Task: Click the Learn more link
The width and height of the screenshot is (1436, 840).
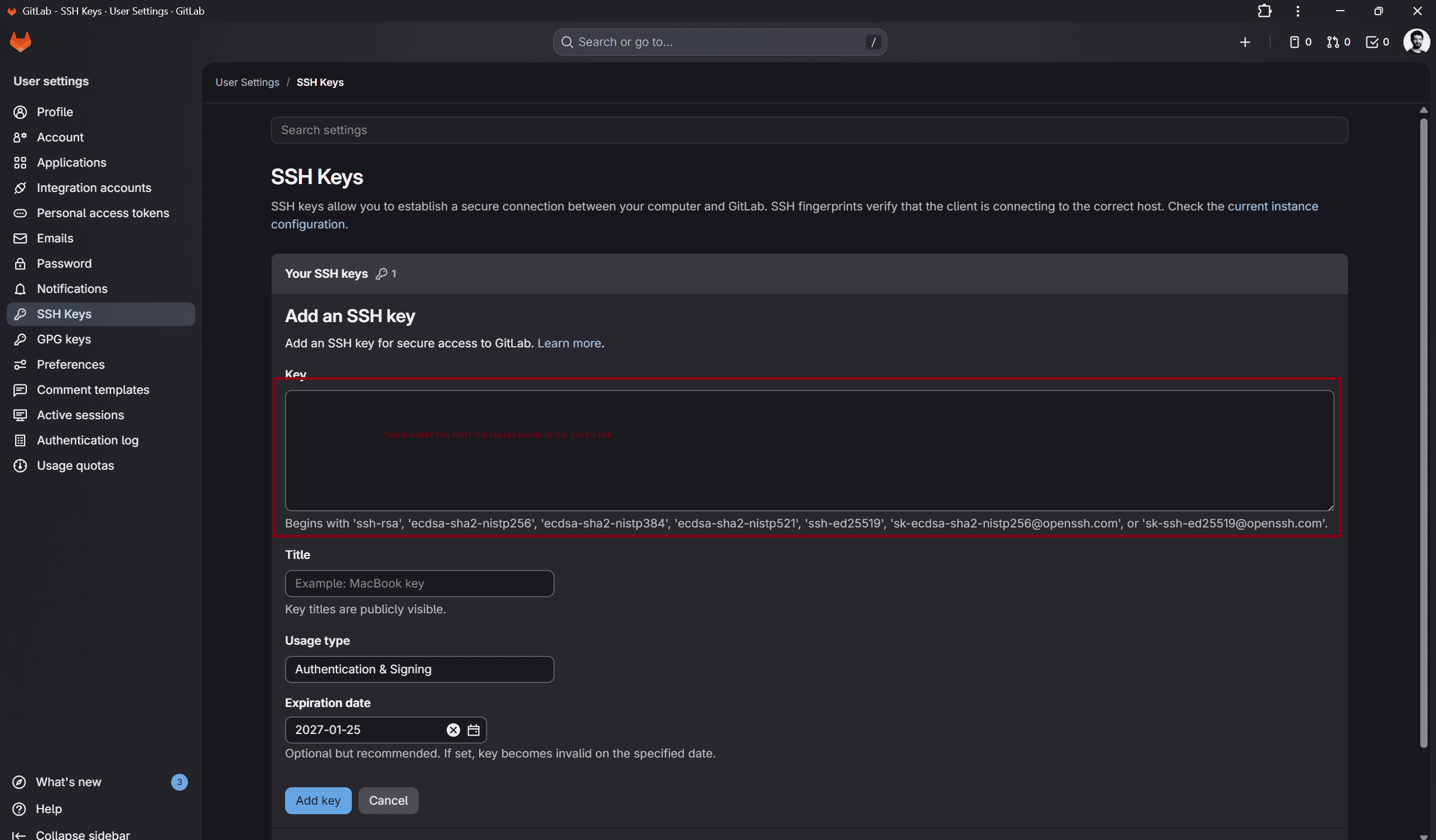Action: pos(568,343)
